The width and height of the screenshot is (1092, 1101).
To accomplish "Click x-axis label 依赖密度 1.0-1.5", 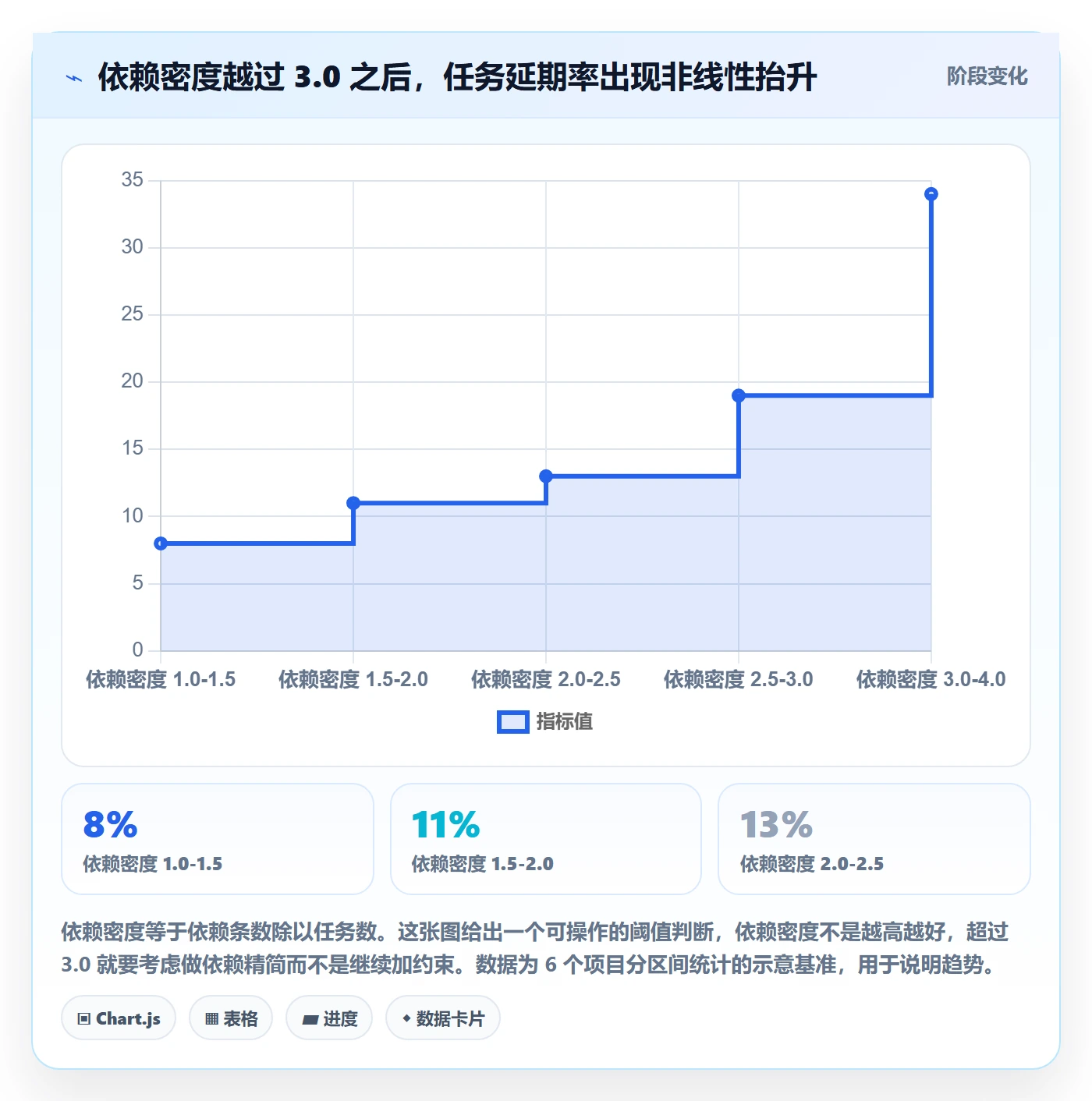I will [x=161, y=679].
